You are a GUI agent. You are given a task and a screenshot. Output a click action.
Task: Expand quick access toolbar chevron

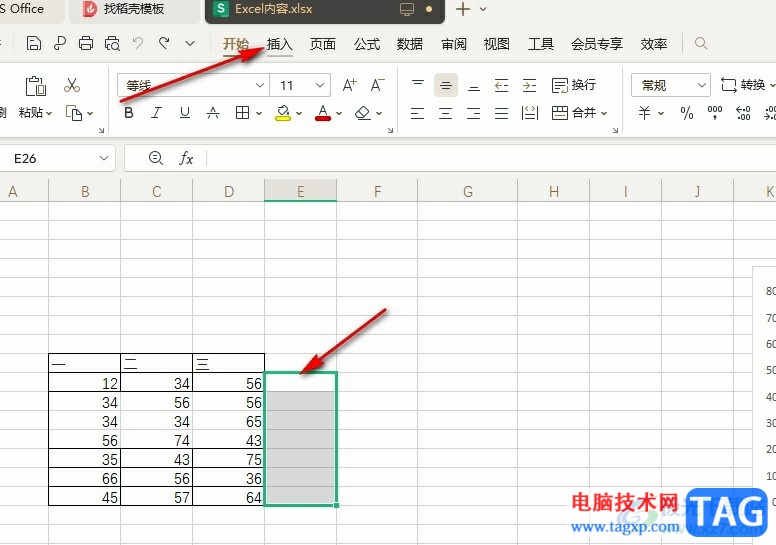point(190,44)
